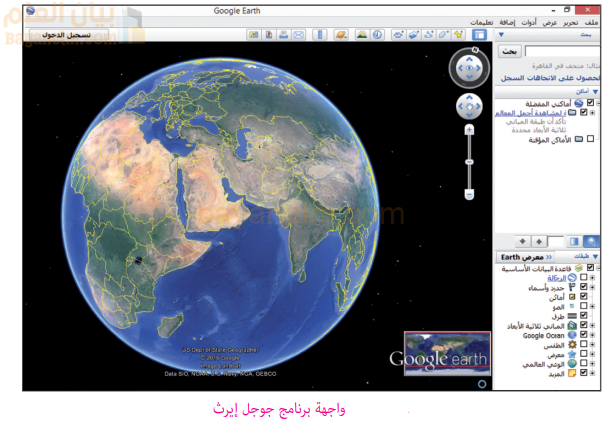Screen dimensions: 603x431
Task: Click the planet switcher icon
Action: click(341, 35)
